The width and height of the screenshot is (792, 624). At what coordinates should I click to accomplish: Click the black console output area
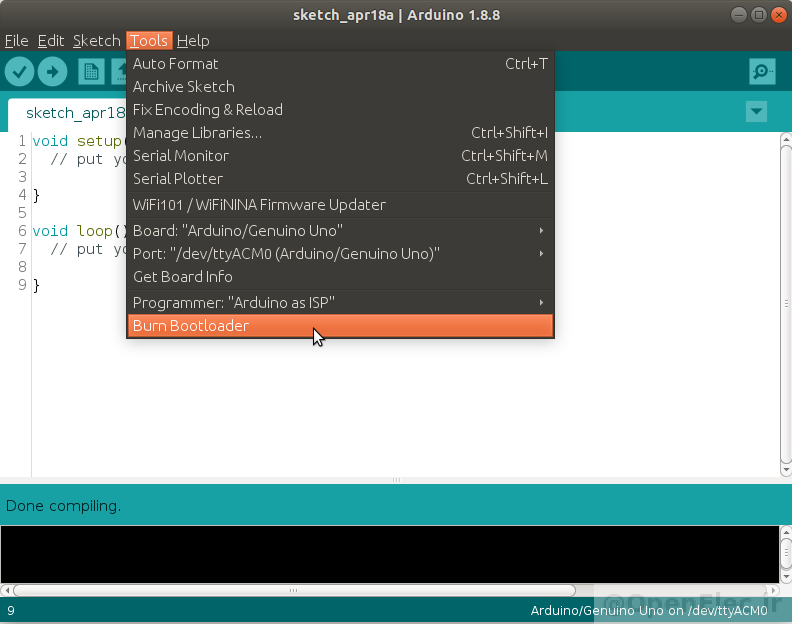pyautogui.click(x=390, y=554)
